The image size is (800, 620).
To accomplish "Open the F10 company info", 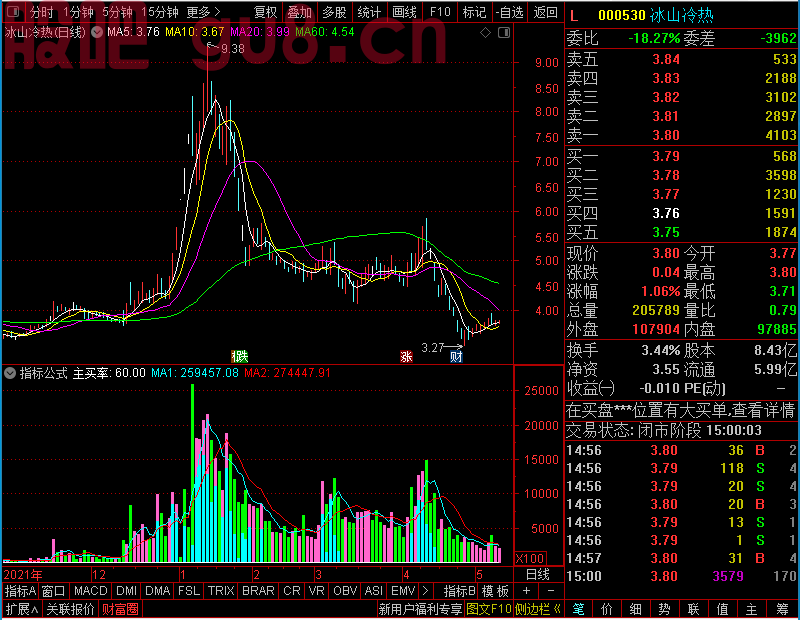I will 440,12.
